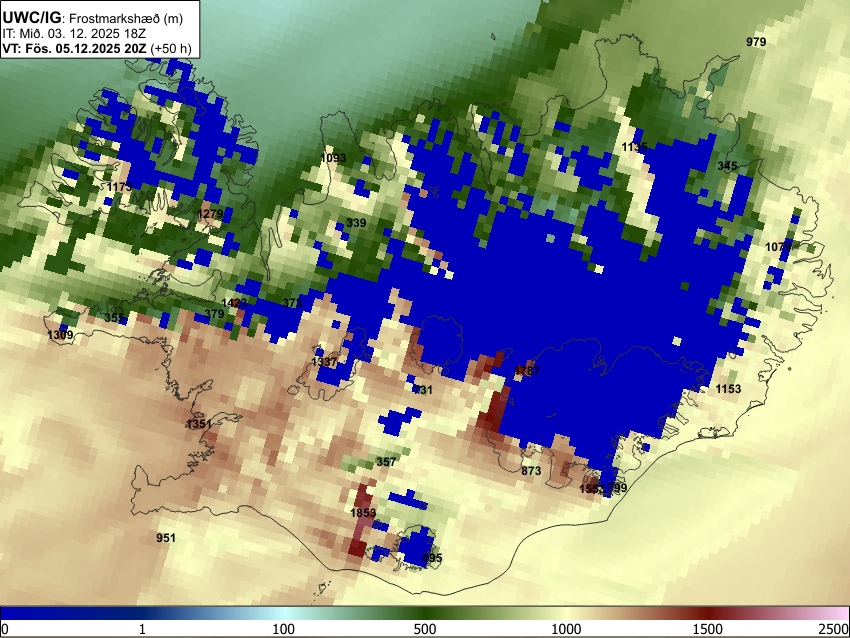Click the freezing level value 1135

pyautogui.click(x=634, y=147)
